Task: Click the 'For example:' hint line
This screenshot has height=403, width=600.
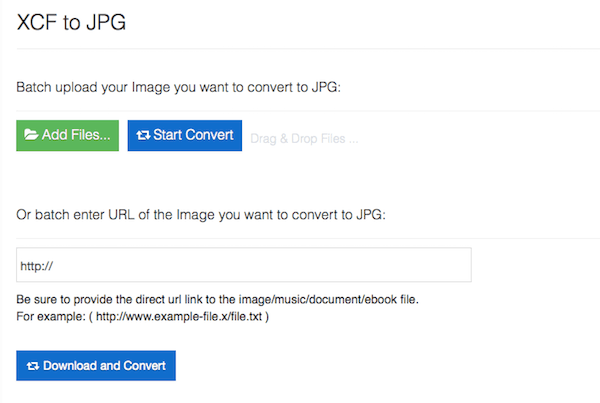Action: point(142,317)
